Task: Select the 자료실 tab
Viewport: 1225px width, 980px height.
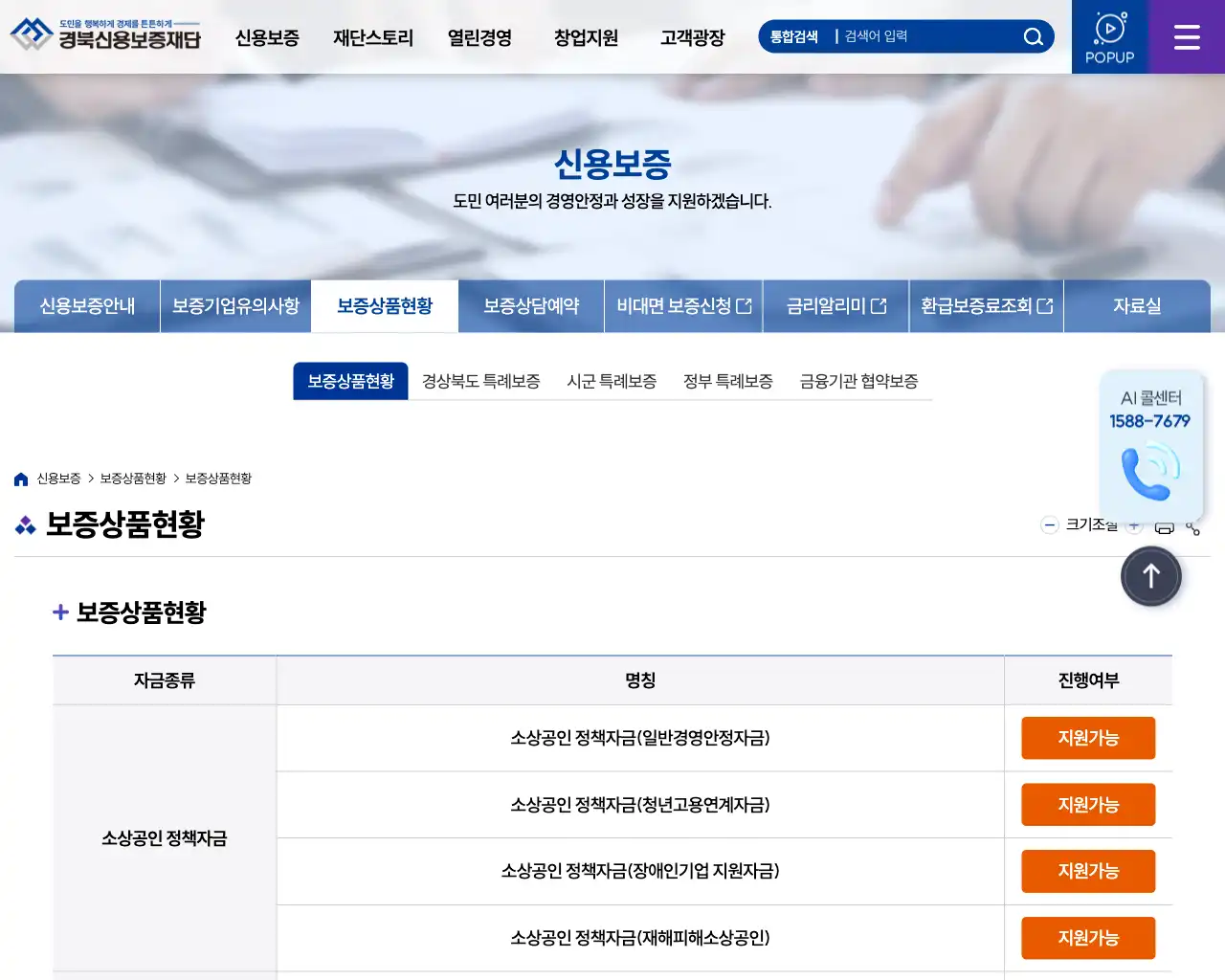Action: 1137,306
